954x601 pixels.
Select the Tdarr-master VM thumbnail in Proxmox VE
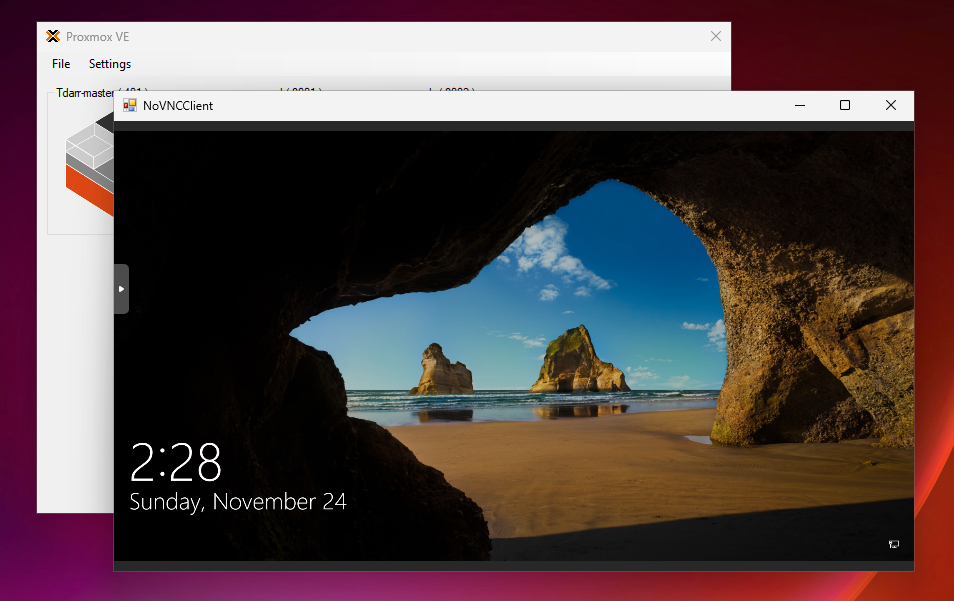click(x=89, y=164)
